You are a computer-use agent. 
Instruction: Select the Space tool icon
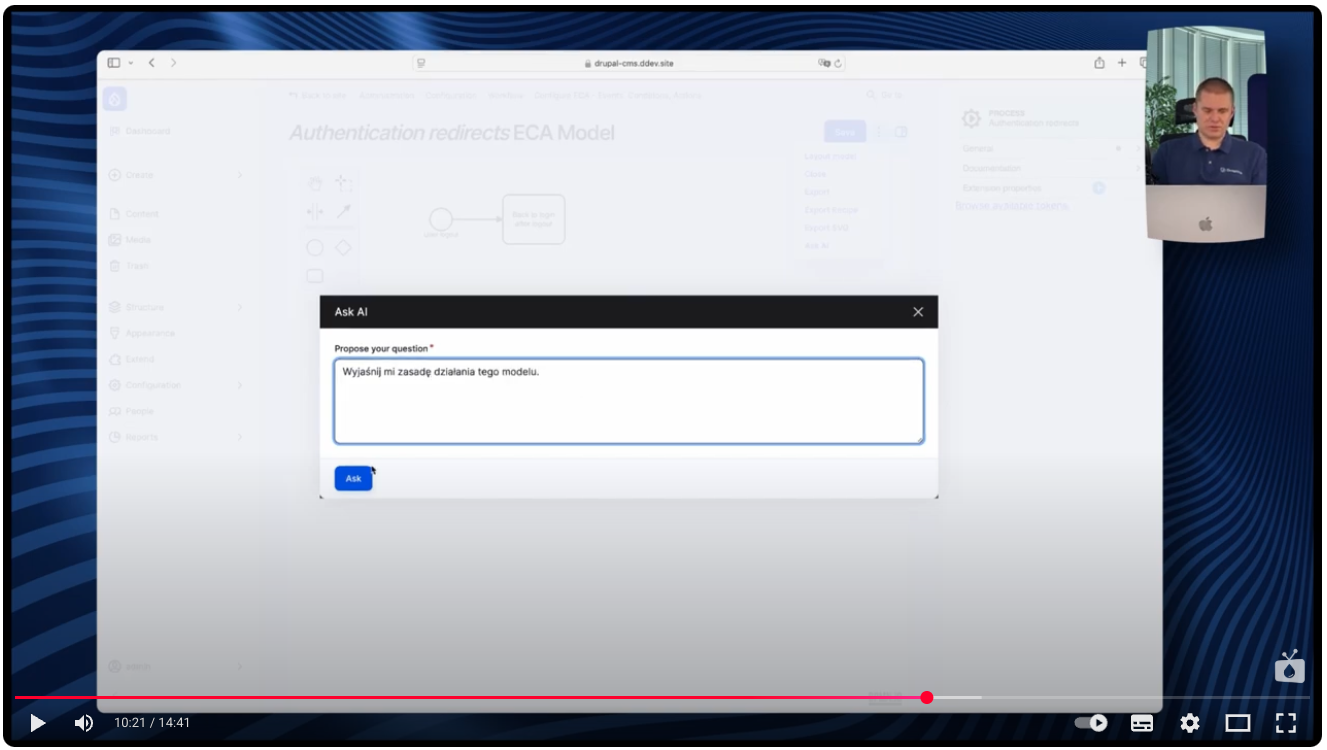point(315,210)
